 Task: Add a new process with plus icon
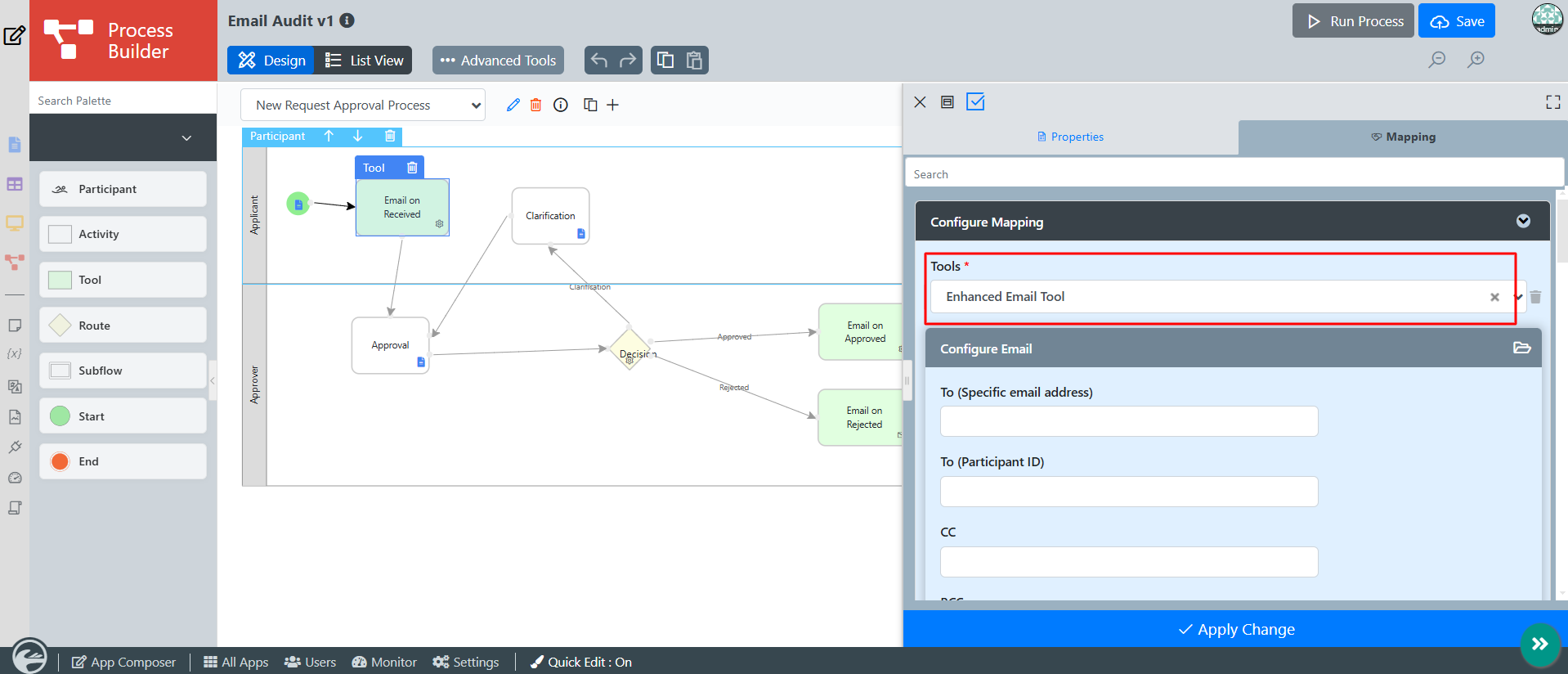click(x=612, y=105)
